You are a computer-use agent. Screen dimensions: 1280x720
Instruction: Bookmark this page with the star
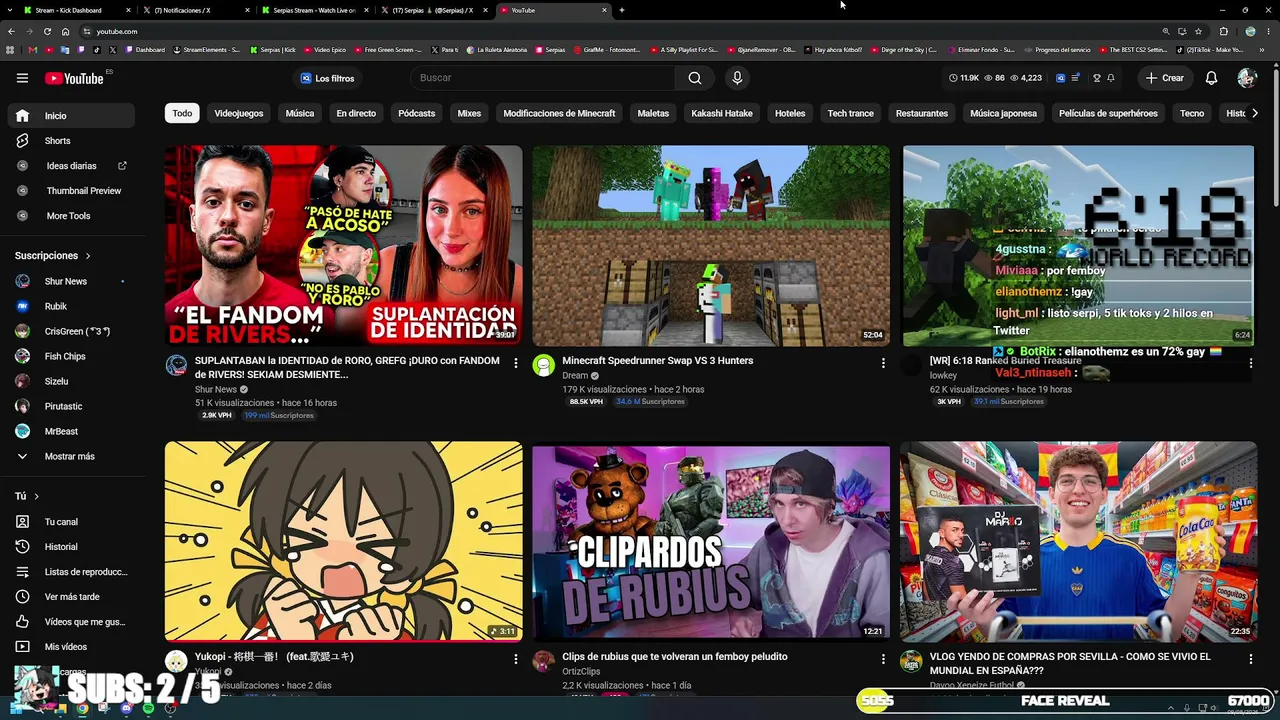tap(1198, 31)
